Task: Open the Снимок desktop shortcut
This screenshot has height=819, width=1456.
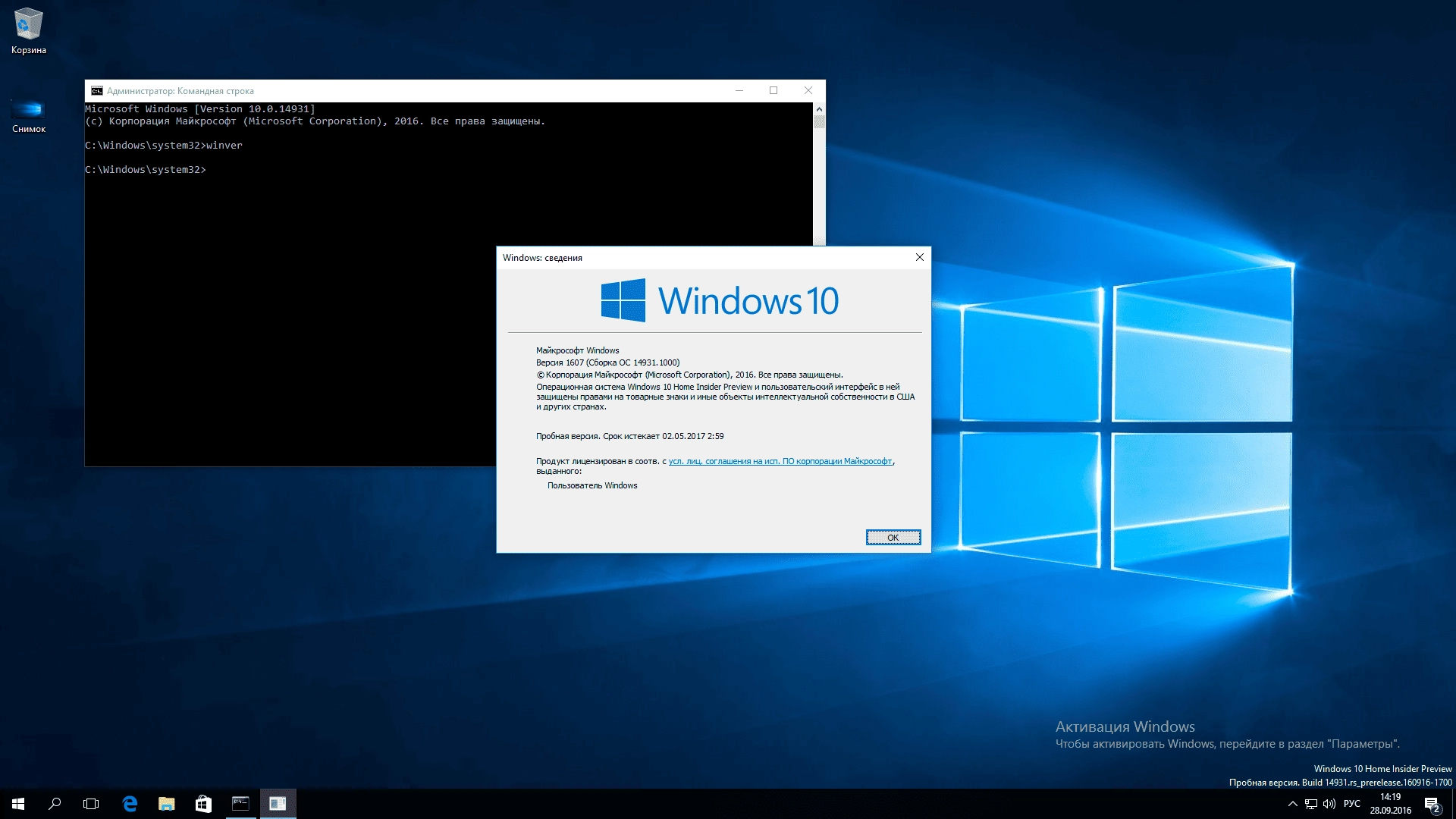Action: click(x=29, y=116)
